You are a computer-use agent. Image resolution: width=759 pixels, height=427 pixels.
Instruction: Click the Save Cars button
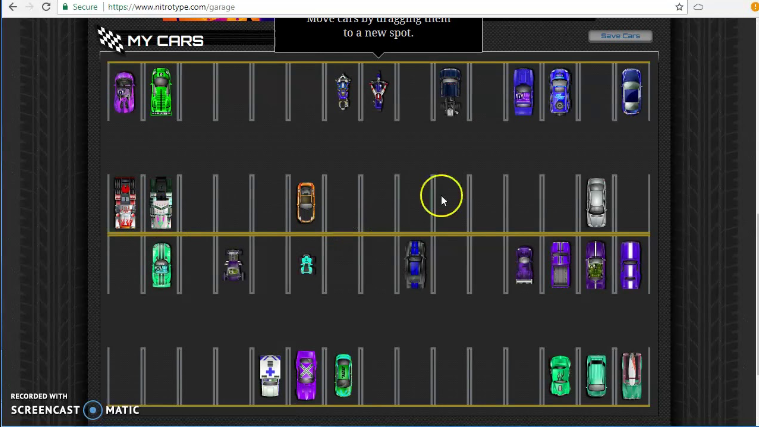(620, 36)
